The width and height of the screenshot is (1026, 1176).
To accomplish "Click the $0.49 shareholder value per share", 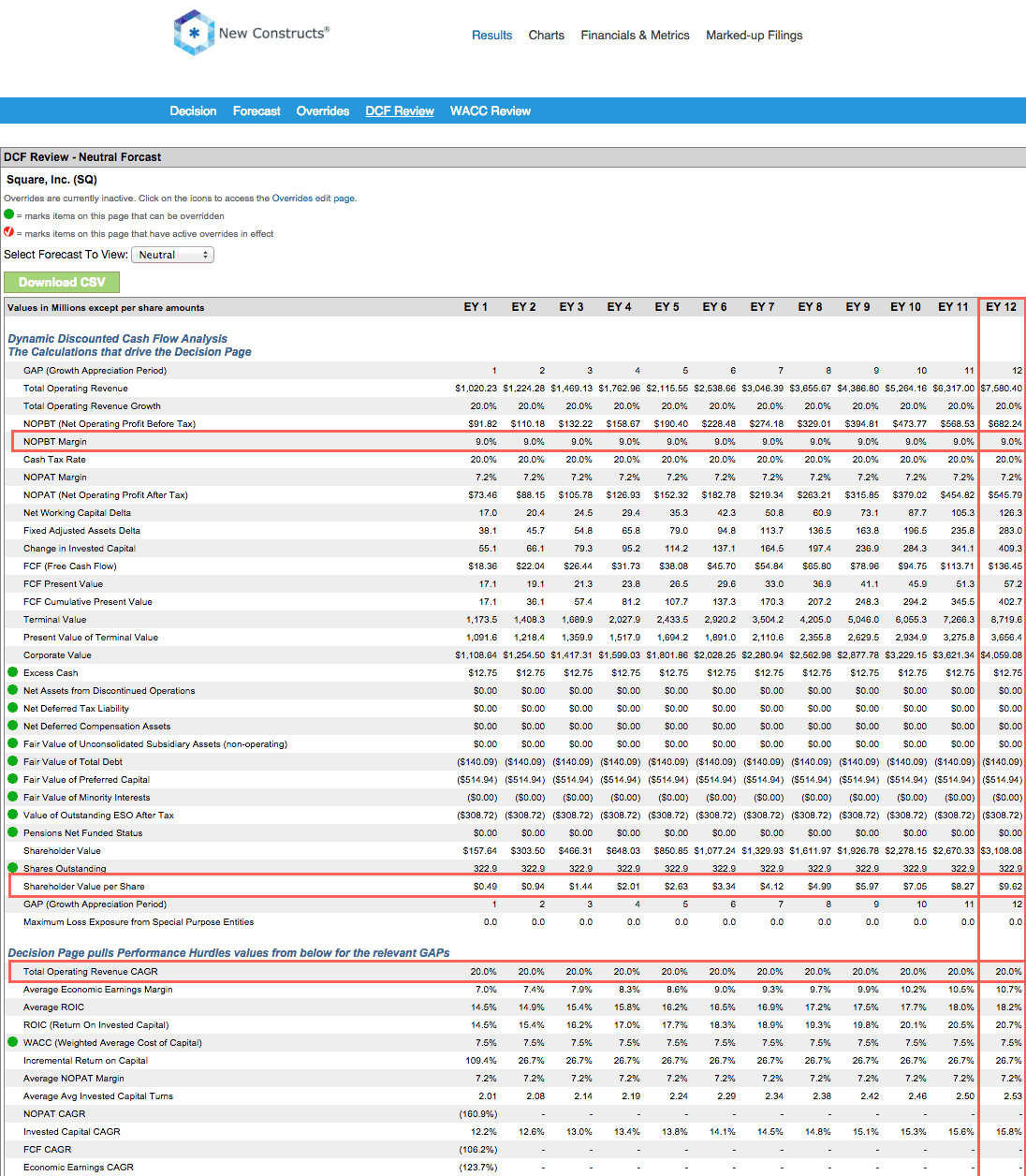I will click(x=485, y=887).
